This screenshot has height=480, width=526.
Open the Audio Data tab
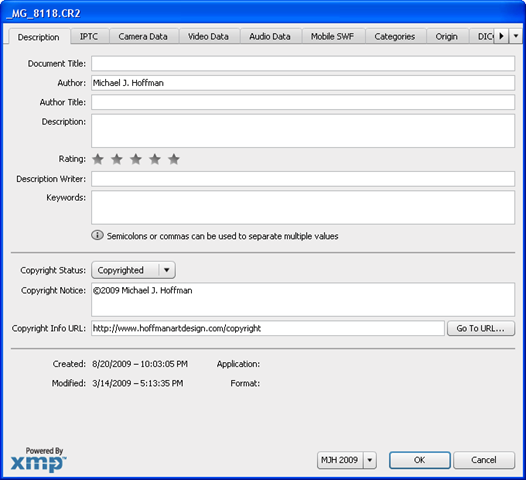270,36
